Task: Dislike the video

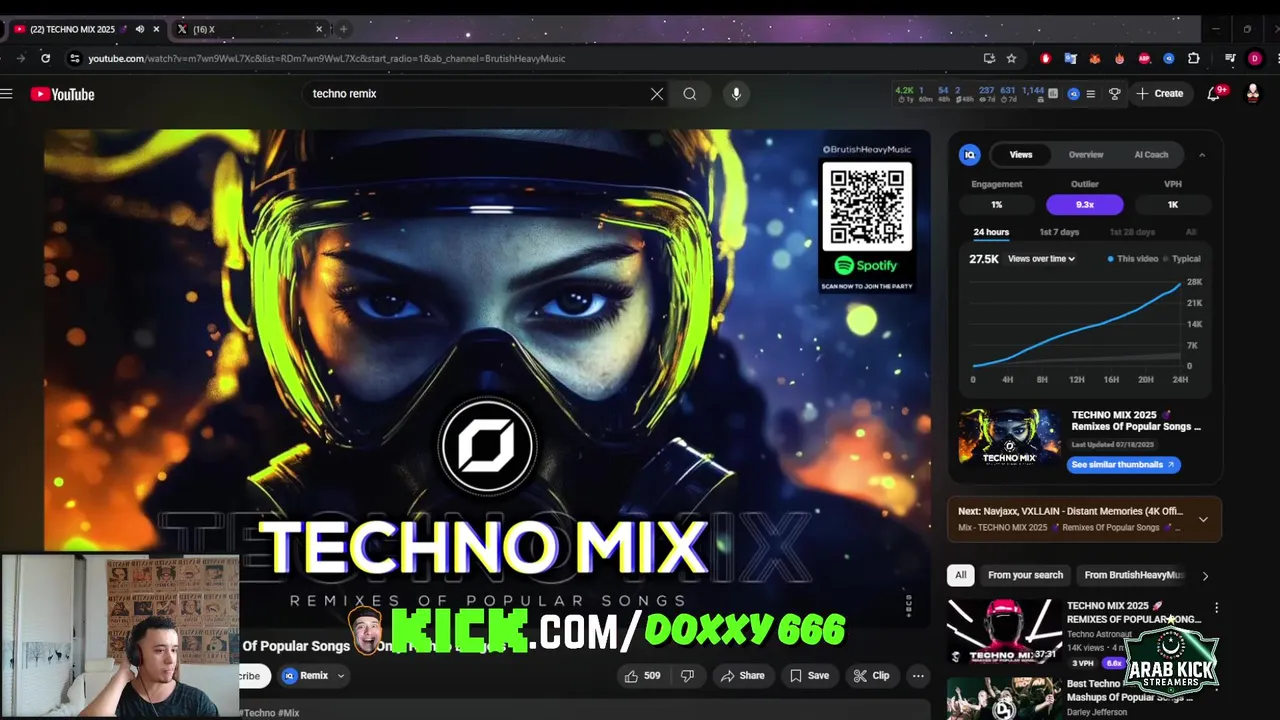Action: pos(688,676)
